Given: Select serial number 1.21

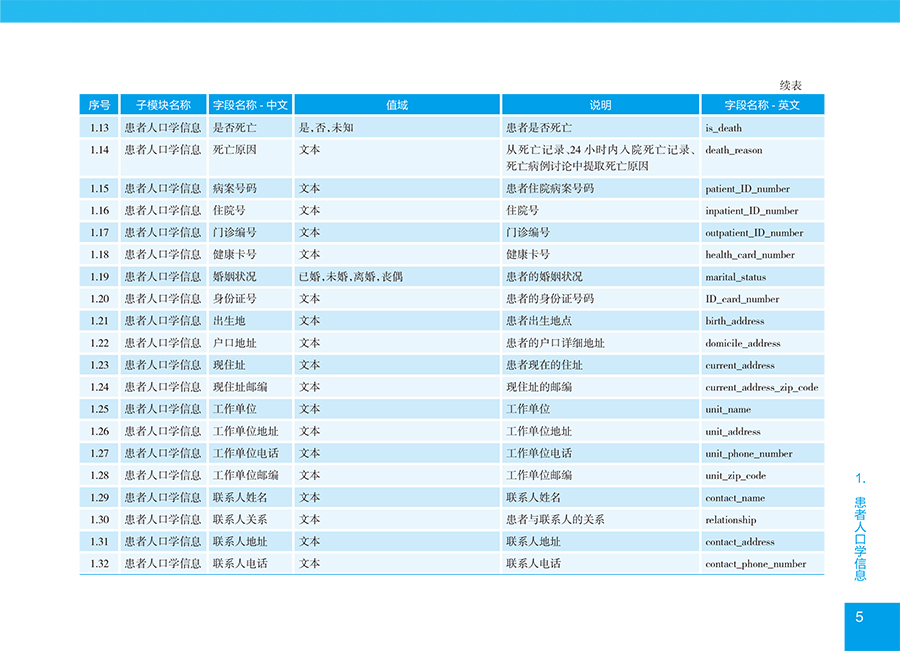Looking at the screenshot, I should (99, 321).
